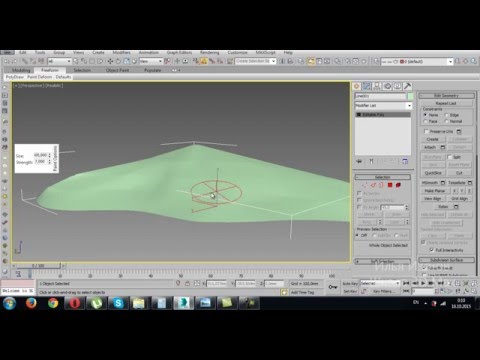
Task: Activate the Select and Scale tool
Action: click(x=127, y=61)
